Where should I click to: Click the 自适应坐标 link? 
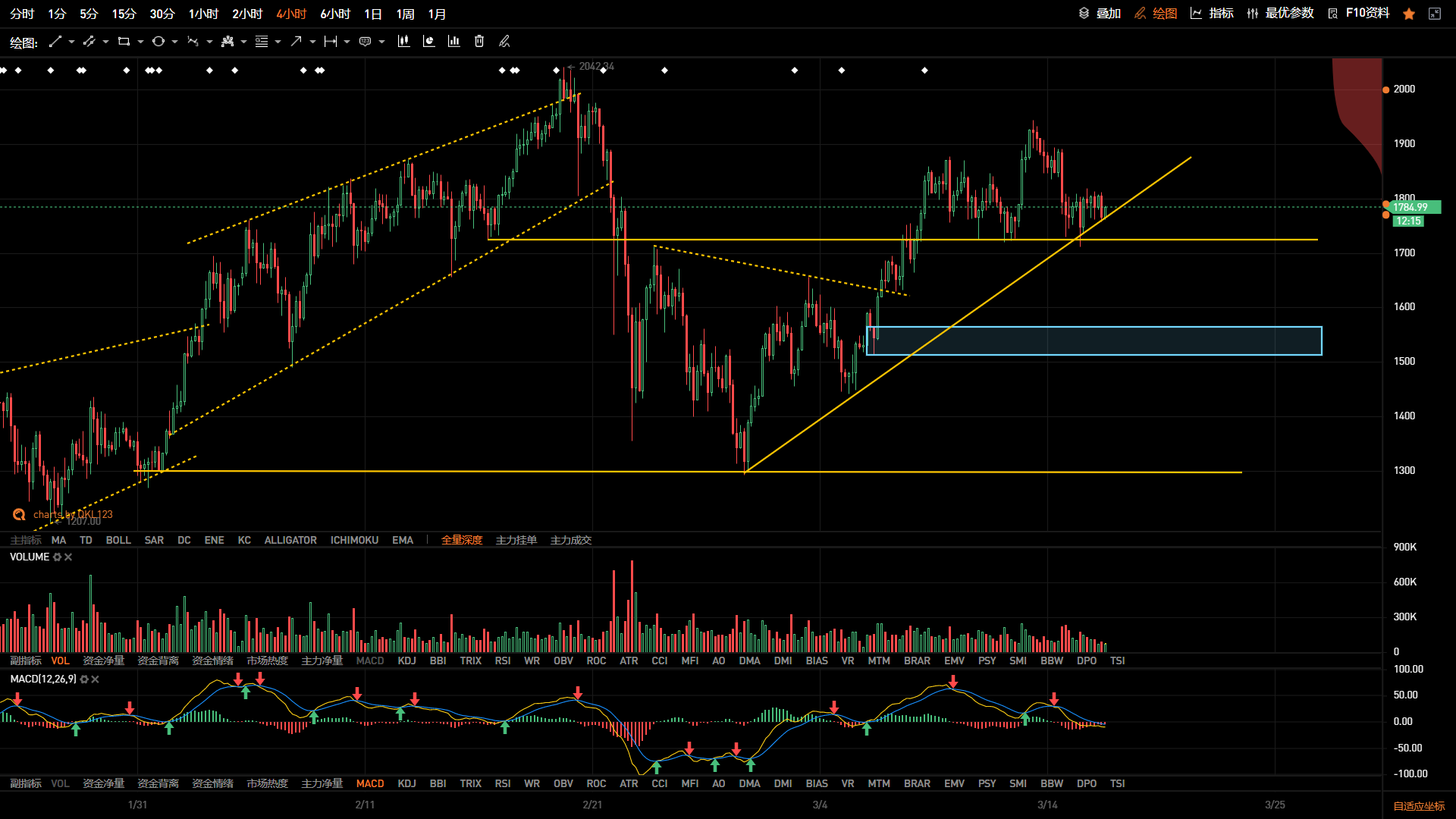(x=1419, y=806)
